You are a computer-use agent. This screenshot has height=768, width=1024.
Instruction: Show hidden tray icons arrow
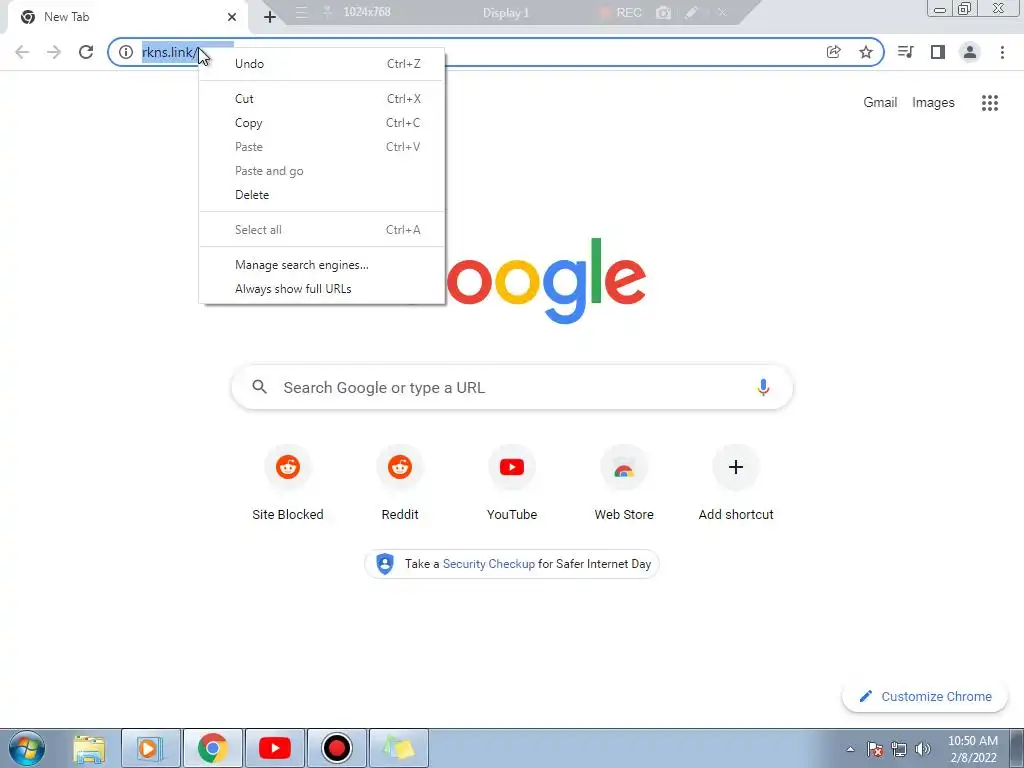(850, 749)
